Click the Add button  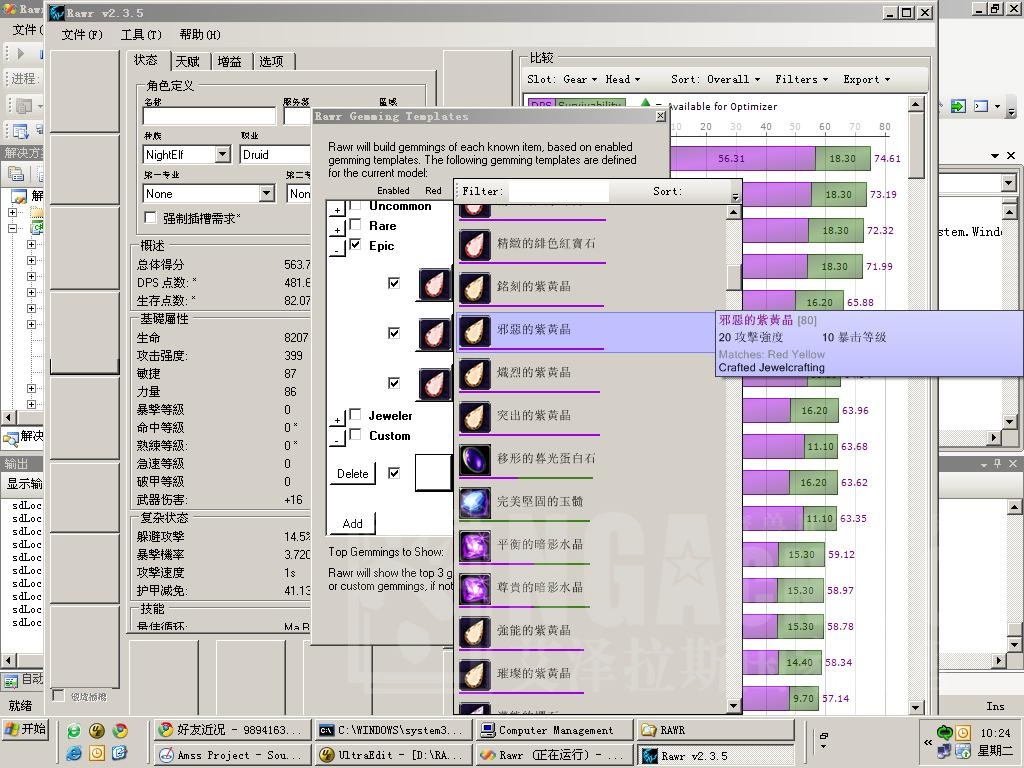tap(351, 523)
